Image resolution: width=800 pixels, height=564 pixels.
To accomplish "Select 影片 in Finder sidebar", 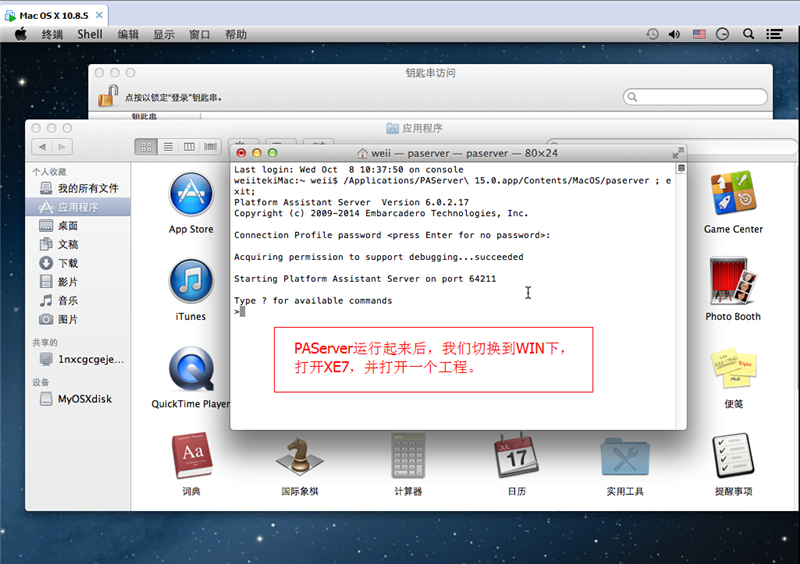I will pos(78,282).
